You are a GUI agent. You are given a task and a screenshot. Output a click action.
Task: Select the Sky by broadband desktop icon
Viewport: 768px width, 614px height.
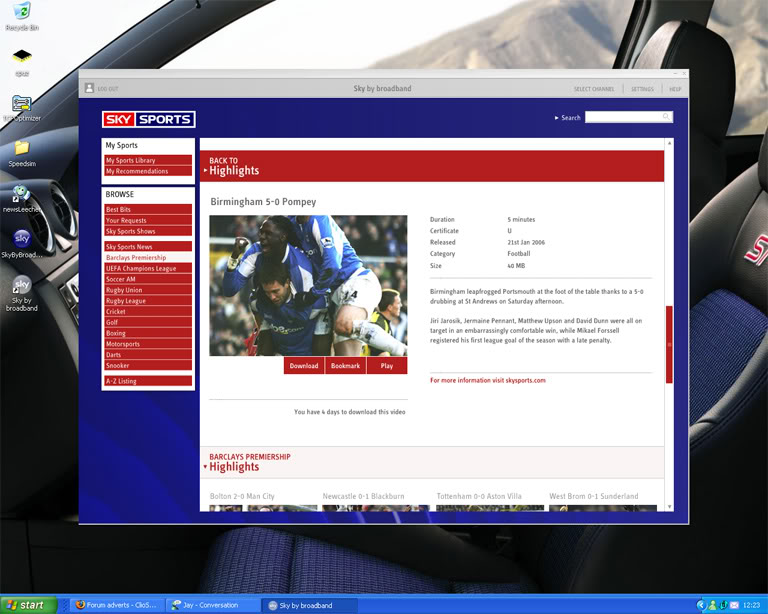(x=21, y=287)
